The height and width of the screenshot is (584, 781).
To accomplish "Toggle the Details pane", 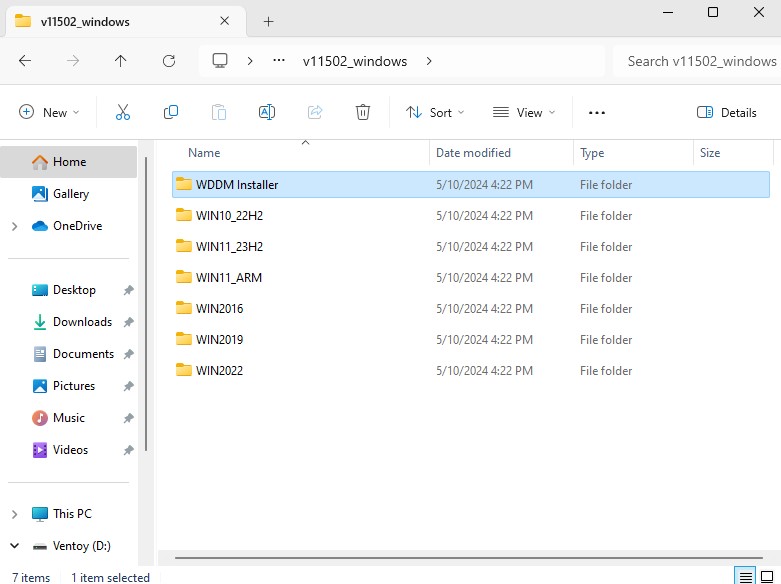I will coord(726,113).
